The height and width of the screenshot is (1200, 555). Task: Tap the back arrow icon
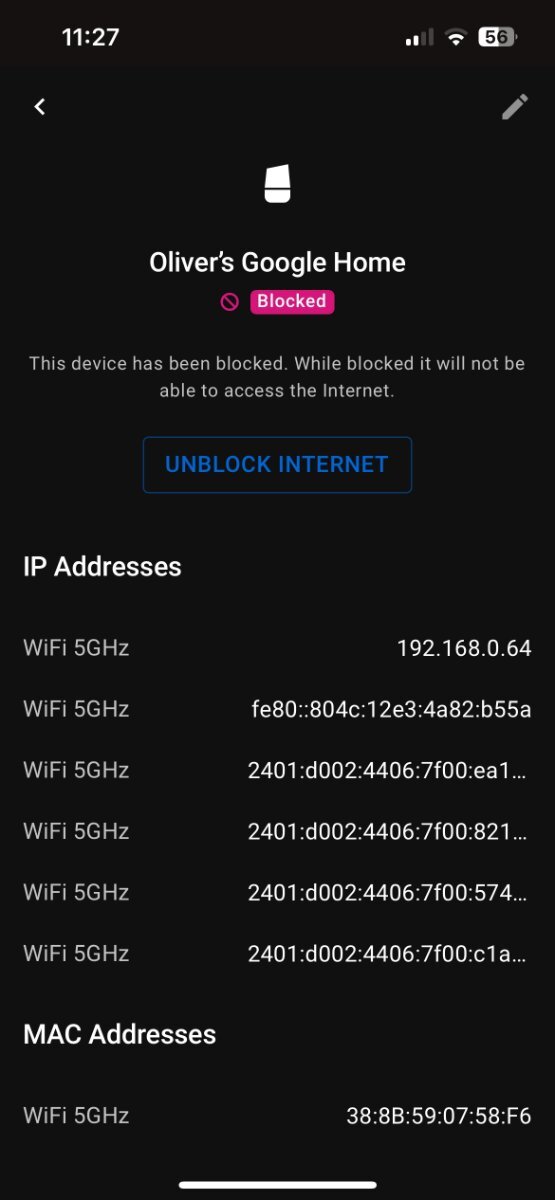[40, 107]
